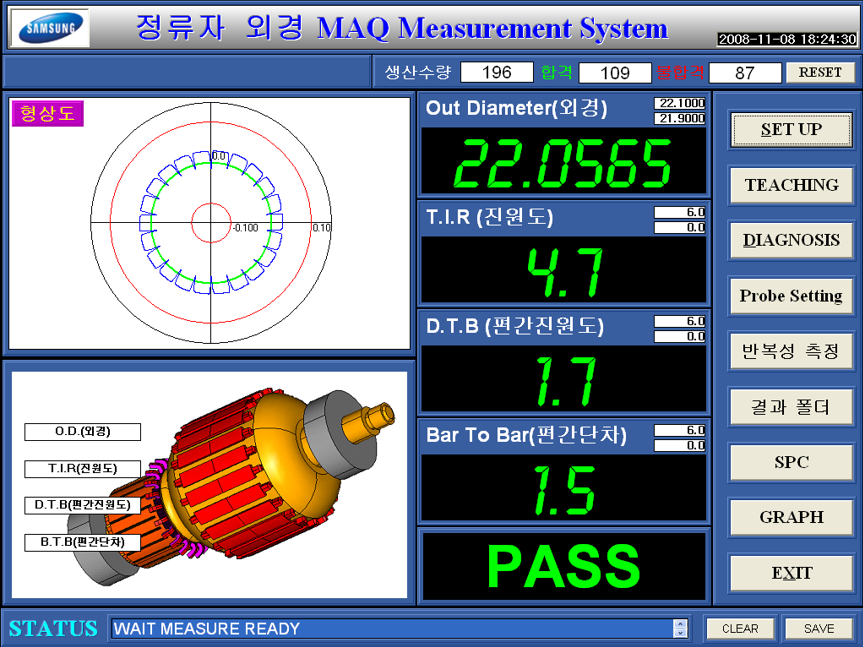Screen dimensions: 863x647
Task: Open the SET UP screen
Action: pyautogui.click(x=791, y=129)
